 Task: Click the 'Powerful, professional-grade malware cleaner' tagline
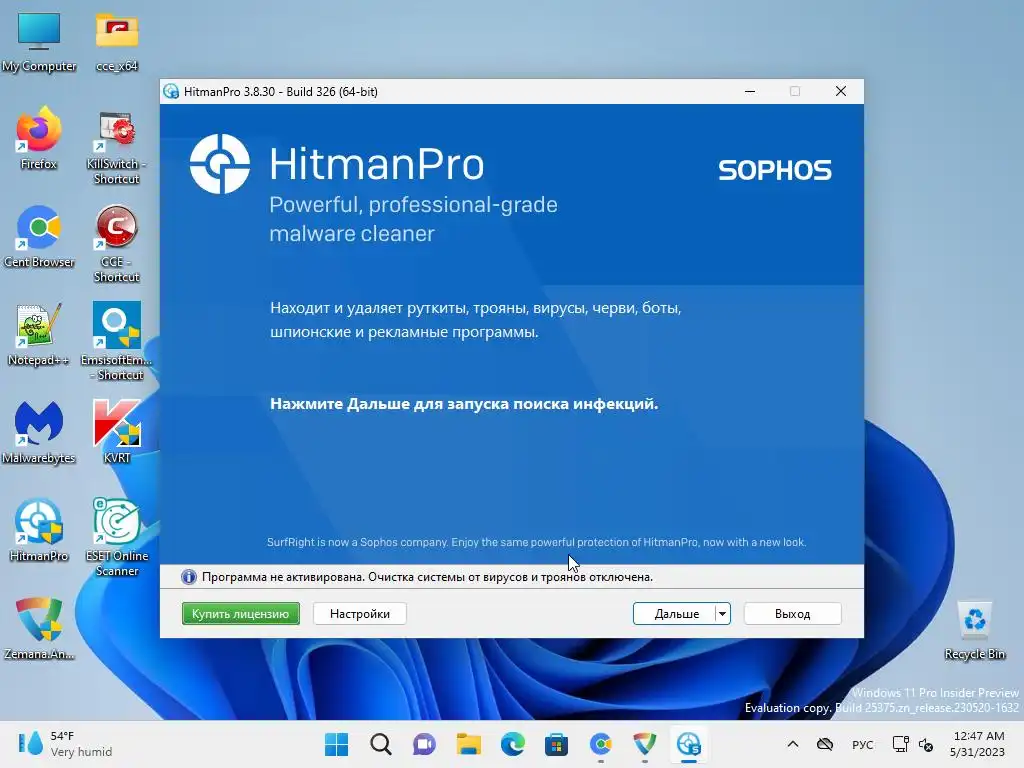[x=413, y=219]
